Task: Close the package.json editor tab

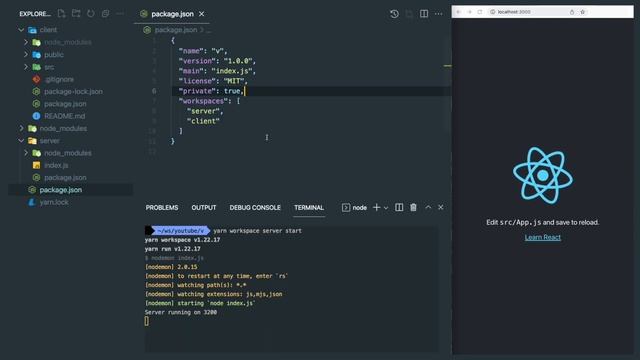Action: point(202,14)
